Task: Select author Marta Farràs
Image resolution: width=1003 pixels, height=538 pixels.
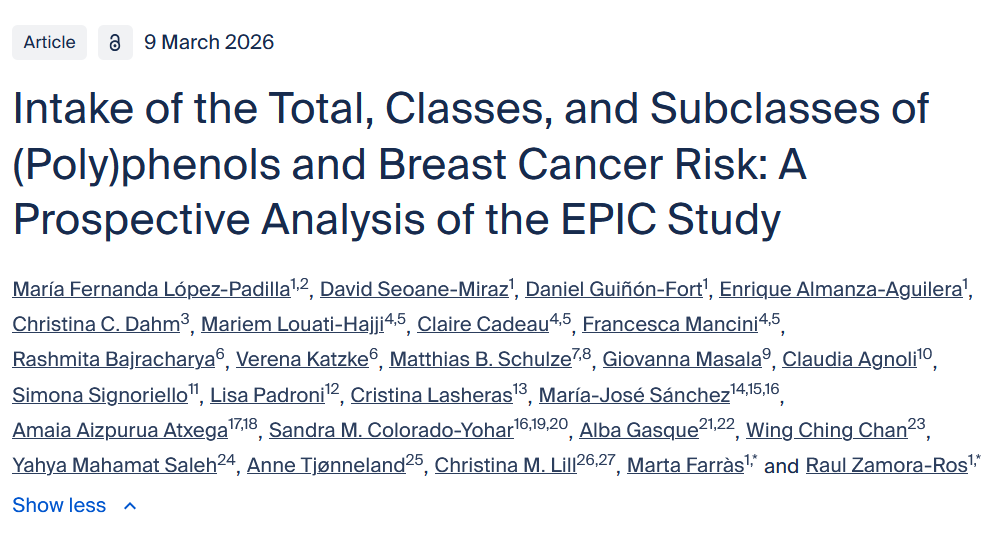Action: pos(685,466)
